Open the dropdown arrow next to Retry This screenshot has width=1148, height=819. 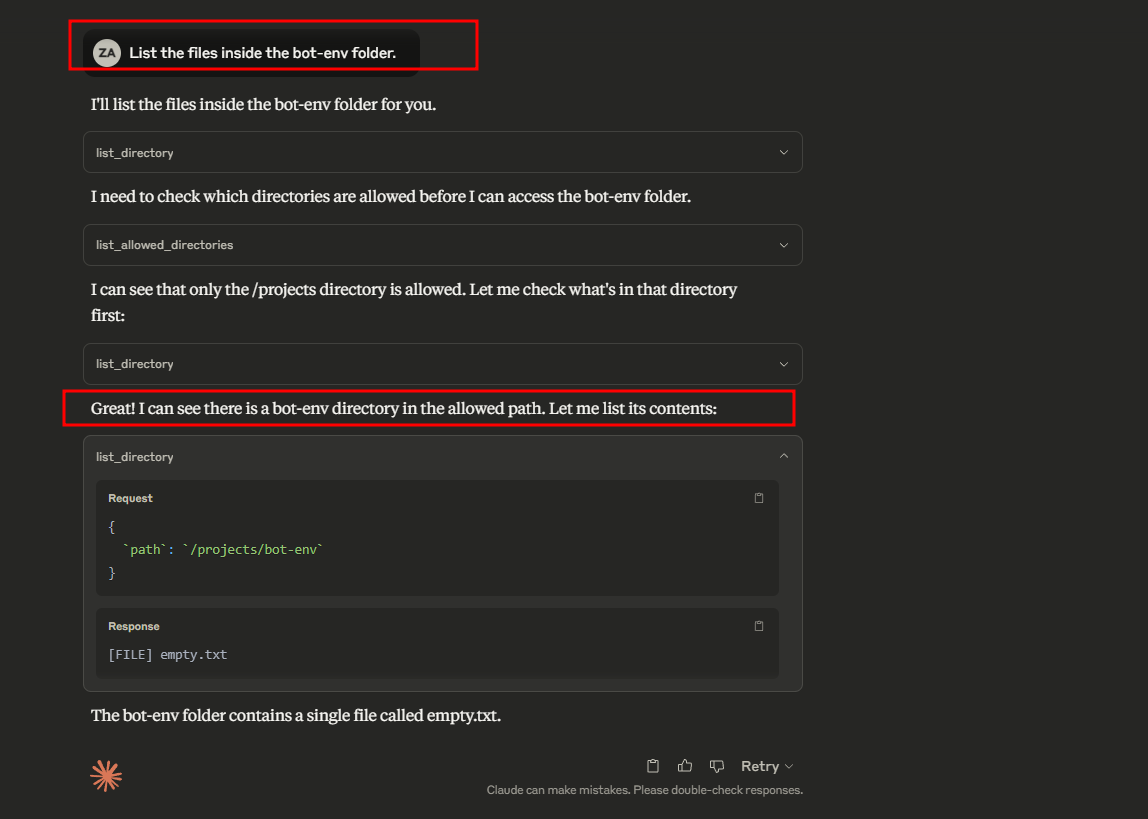[x=789, y=767]
